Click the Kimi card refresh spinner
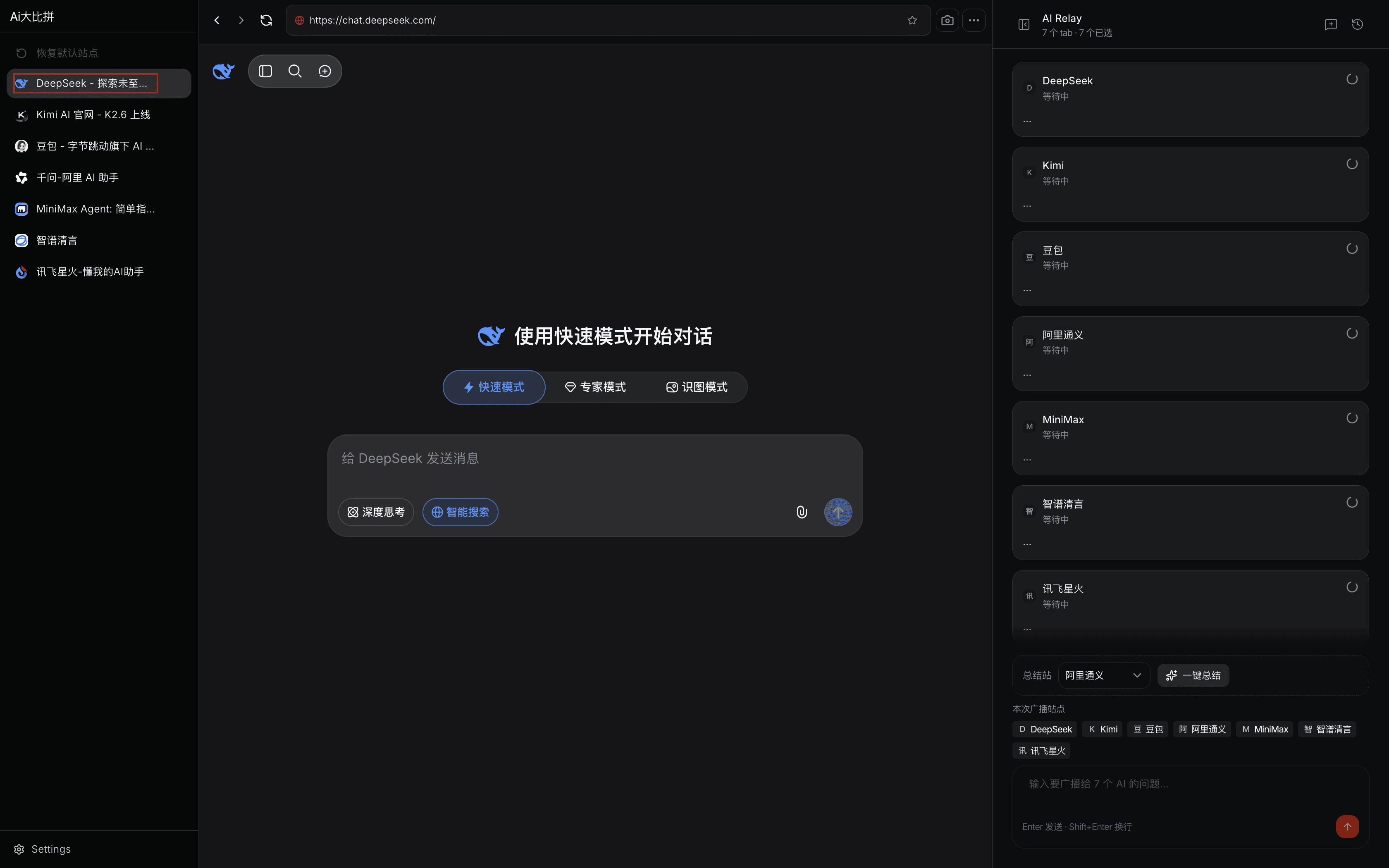The width and height of the screenshot is (1389, 868). 1352,164
